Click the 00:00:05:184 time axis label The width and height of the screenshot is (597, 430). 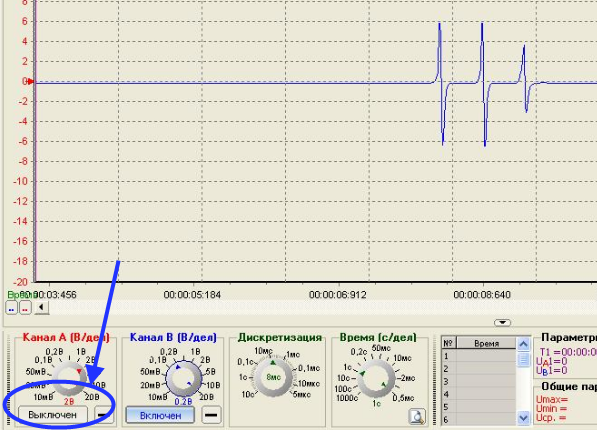tap(192, 295)
